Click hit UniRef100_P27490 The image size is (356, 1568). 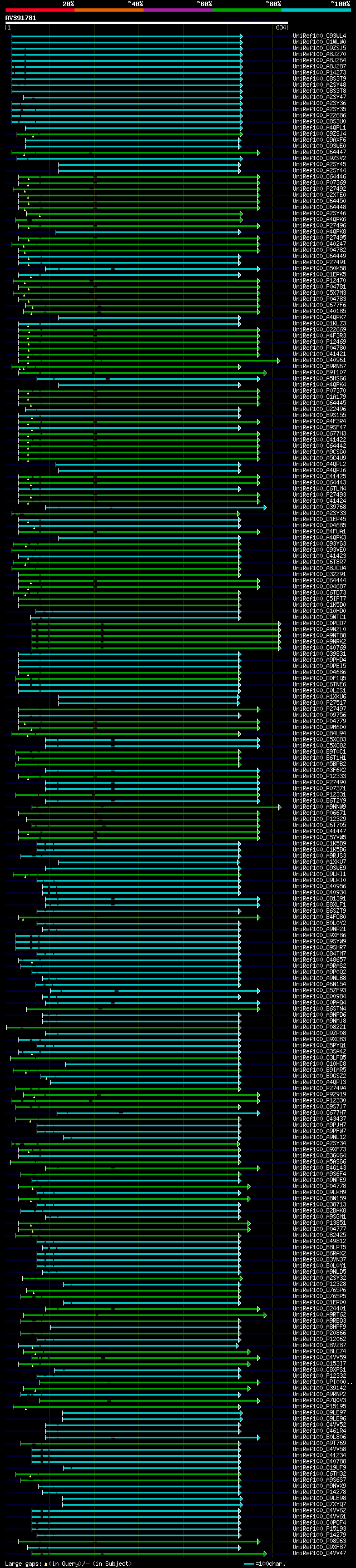click(x=319, y=782)
